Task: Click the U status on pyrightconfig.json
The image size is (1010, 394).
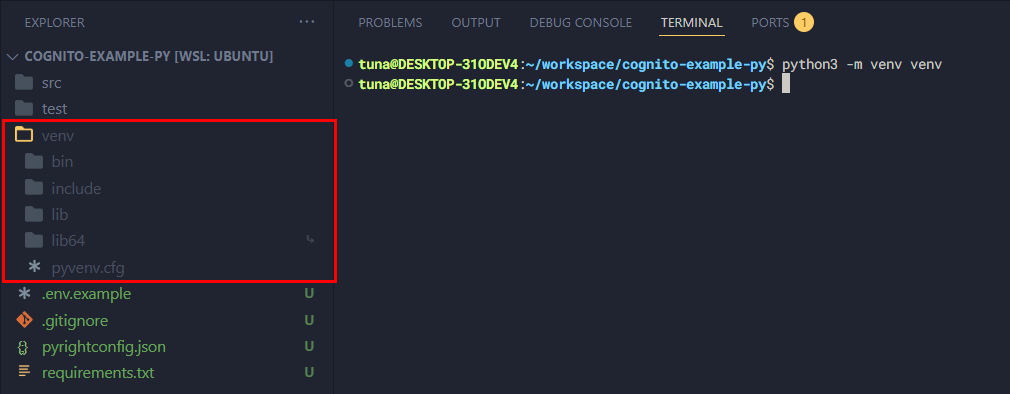Action: [x=309, y=347]
